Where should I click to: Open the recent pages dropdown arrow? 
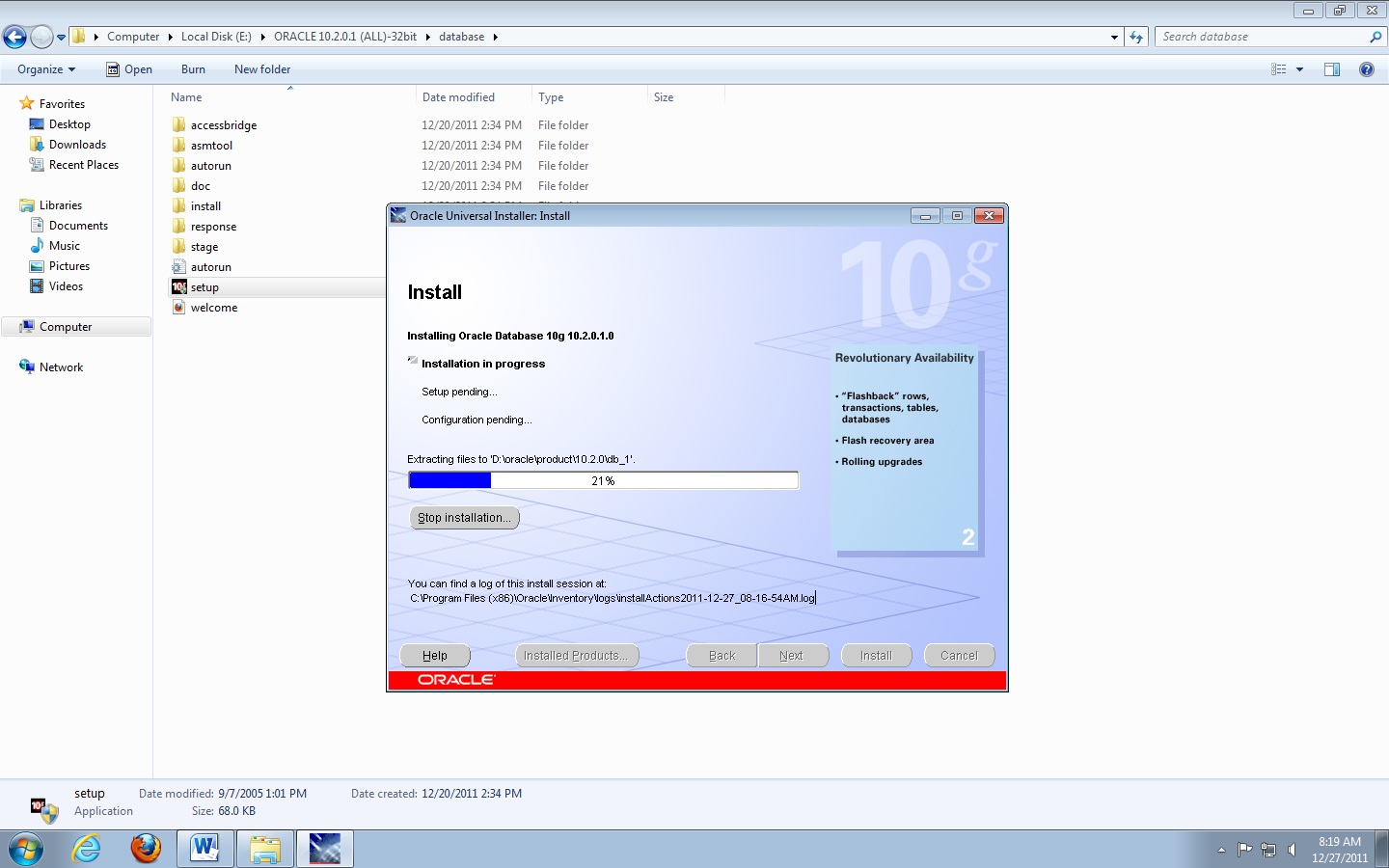tap(61, 38)
